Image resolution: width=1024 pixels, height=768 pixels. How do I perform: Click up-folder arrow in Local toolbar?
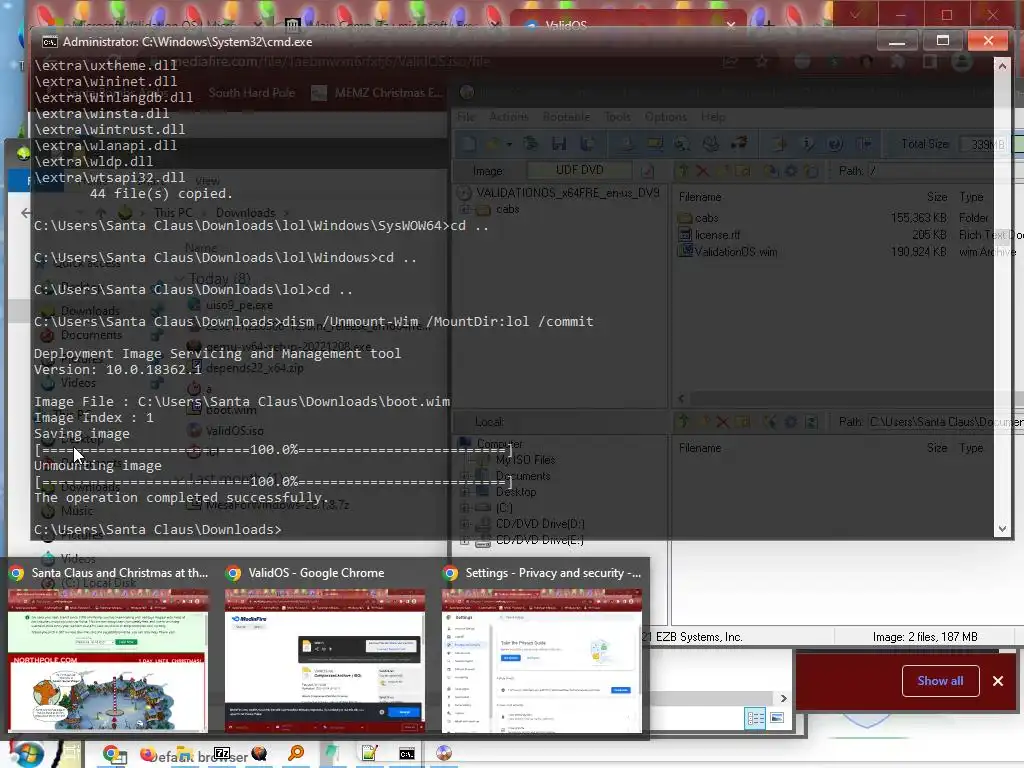click(684, 422)
